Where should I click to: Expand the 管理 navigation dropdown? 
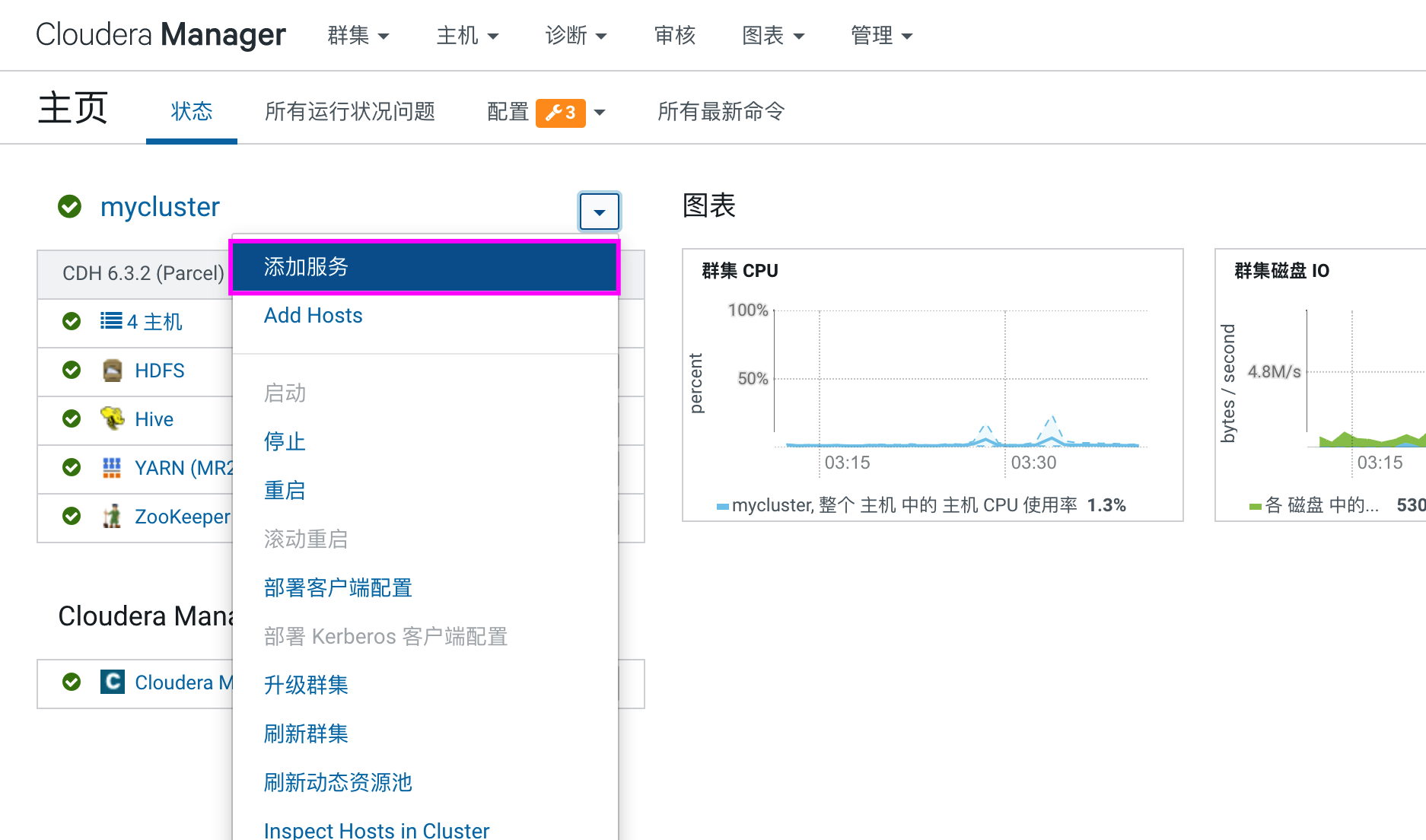(880, 36)
